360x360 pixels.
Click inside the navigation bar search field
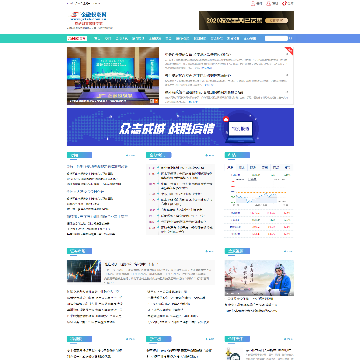[276, 38]
